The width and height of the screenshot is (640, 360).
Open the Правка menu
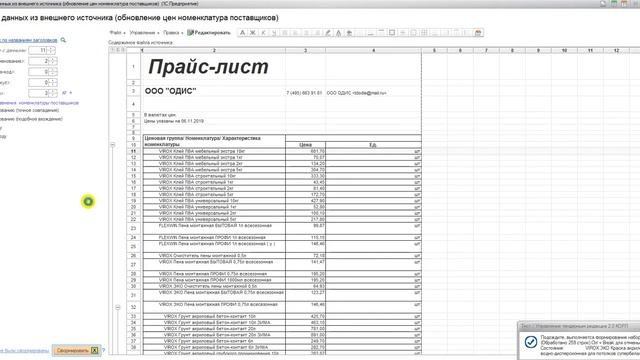tap(173, 33)
